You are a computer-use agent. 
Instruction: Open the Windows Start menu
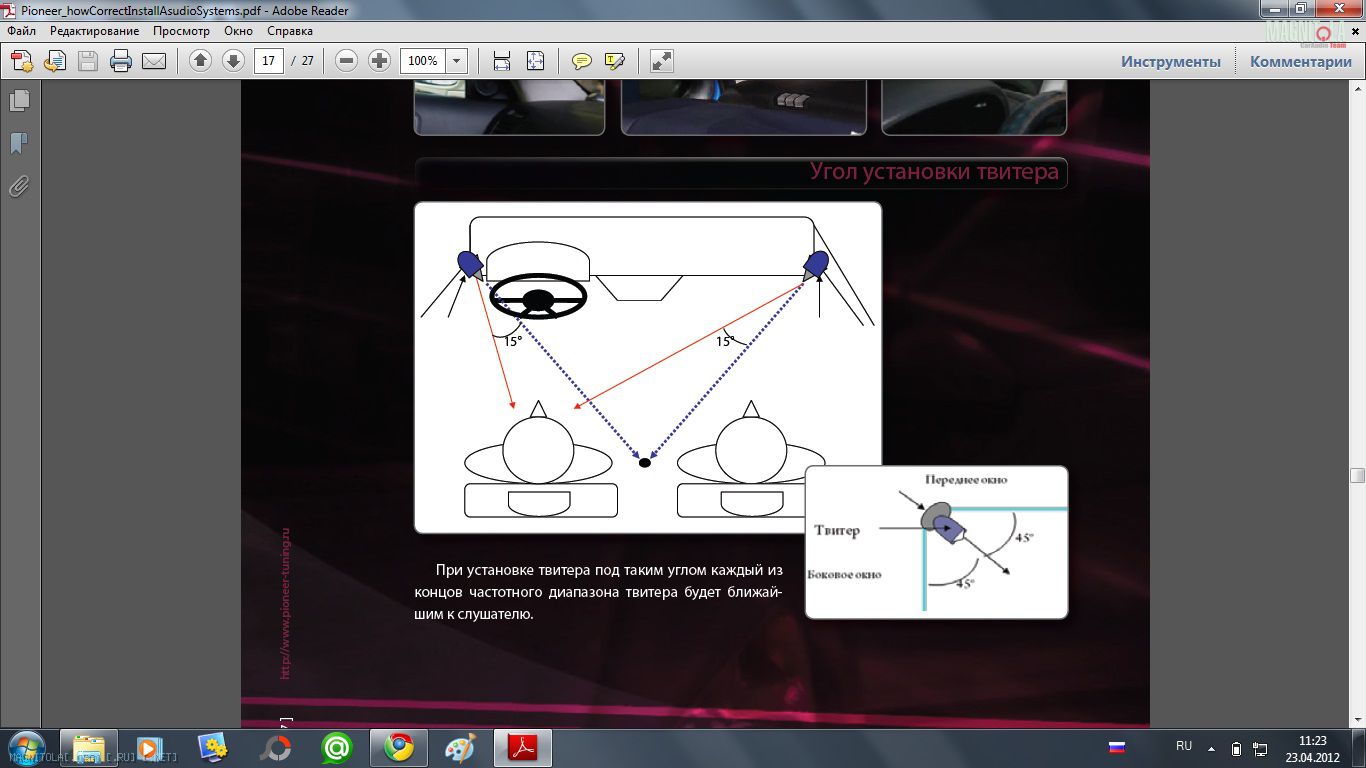pos(26,748)
